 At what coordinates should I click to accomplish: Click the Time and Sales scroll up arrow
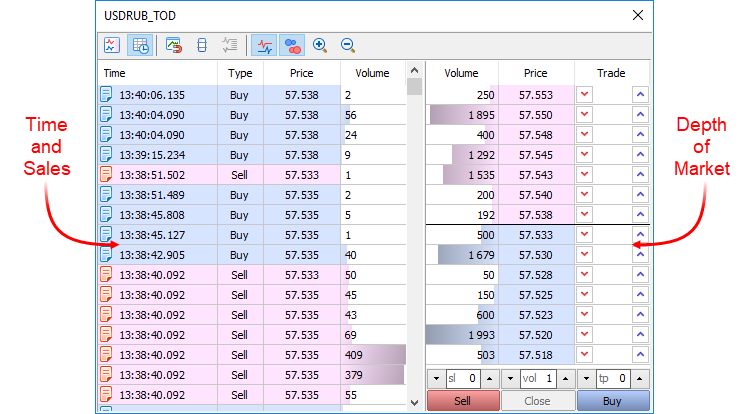(415, 70)
